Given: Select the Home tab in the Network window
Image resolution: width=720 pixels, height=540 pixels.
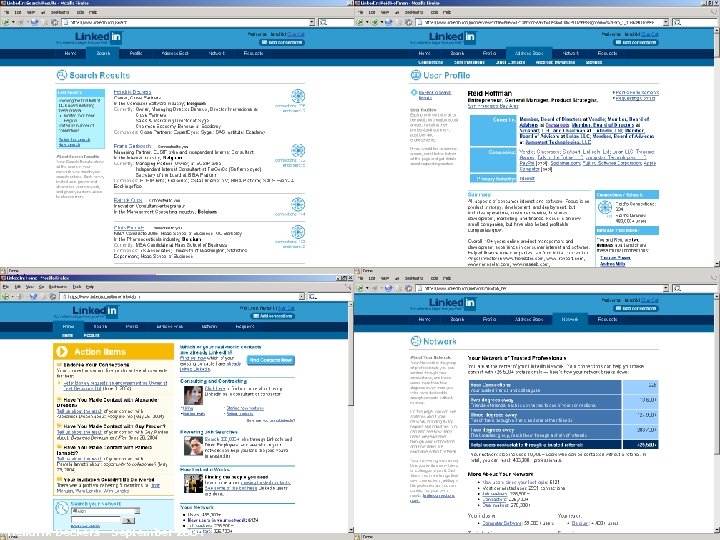Looking at the screenshot, I should (424, 319).
